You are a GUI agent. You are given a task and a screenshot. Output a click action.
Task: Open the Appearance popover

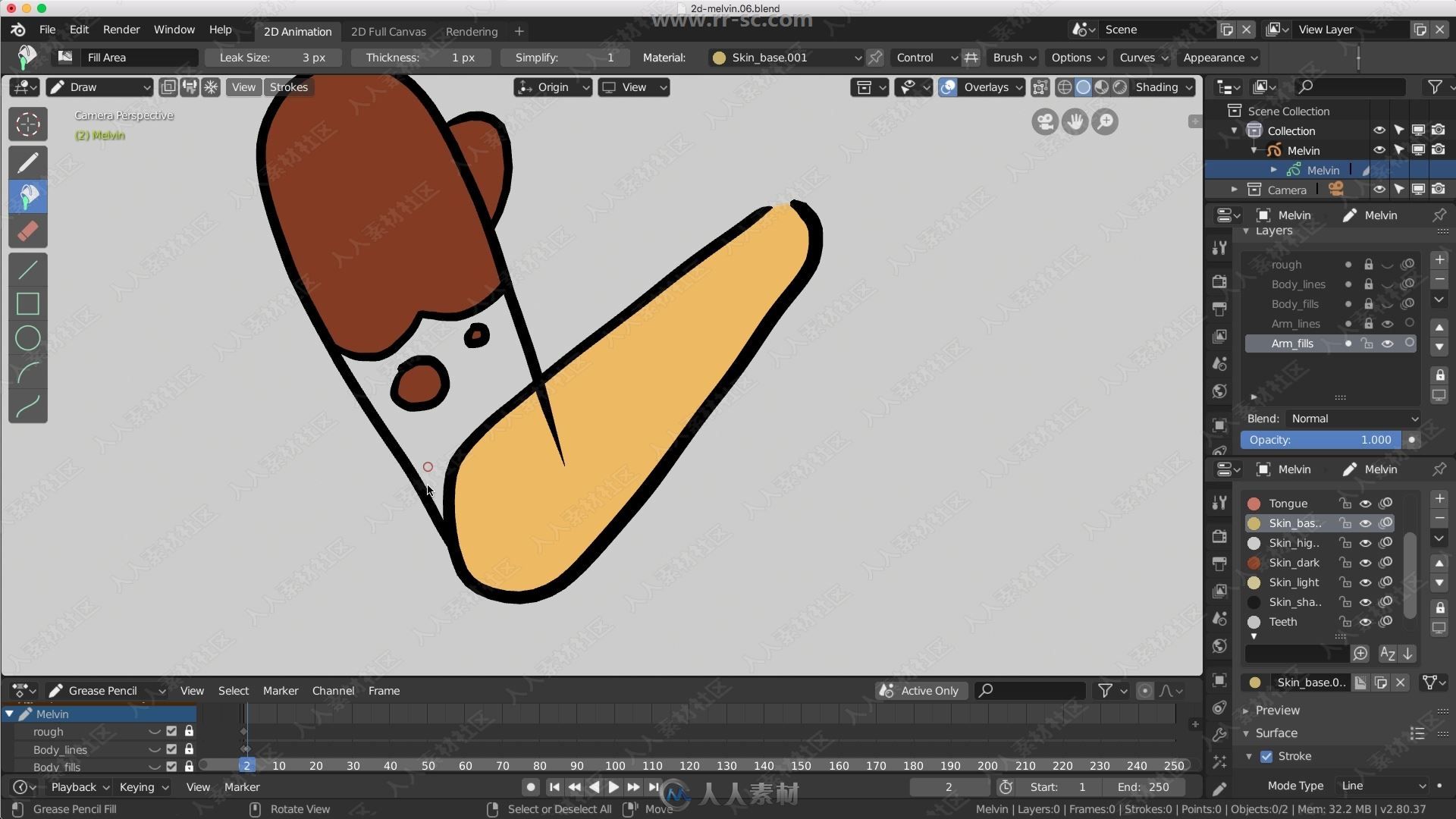(x=1219, y=58)
